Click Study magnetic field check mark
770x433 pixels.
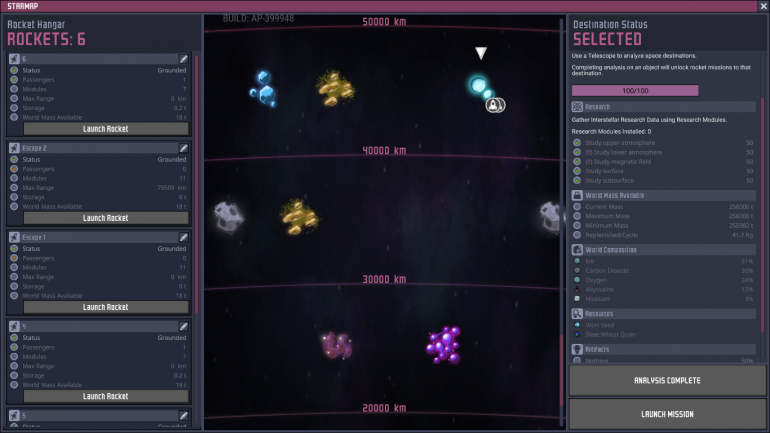577,162
